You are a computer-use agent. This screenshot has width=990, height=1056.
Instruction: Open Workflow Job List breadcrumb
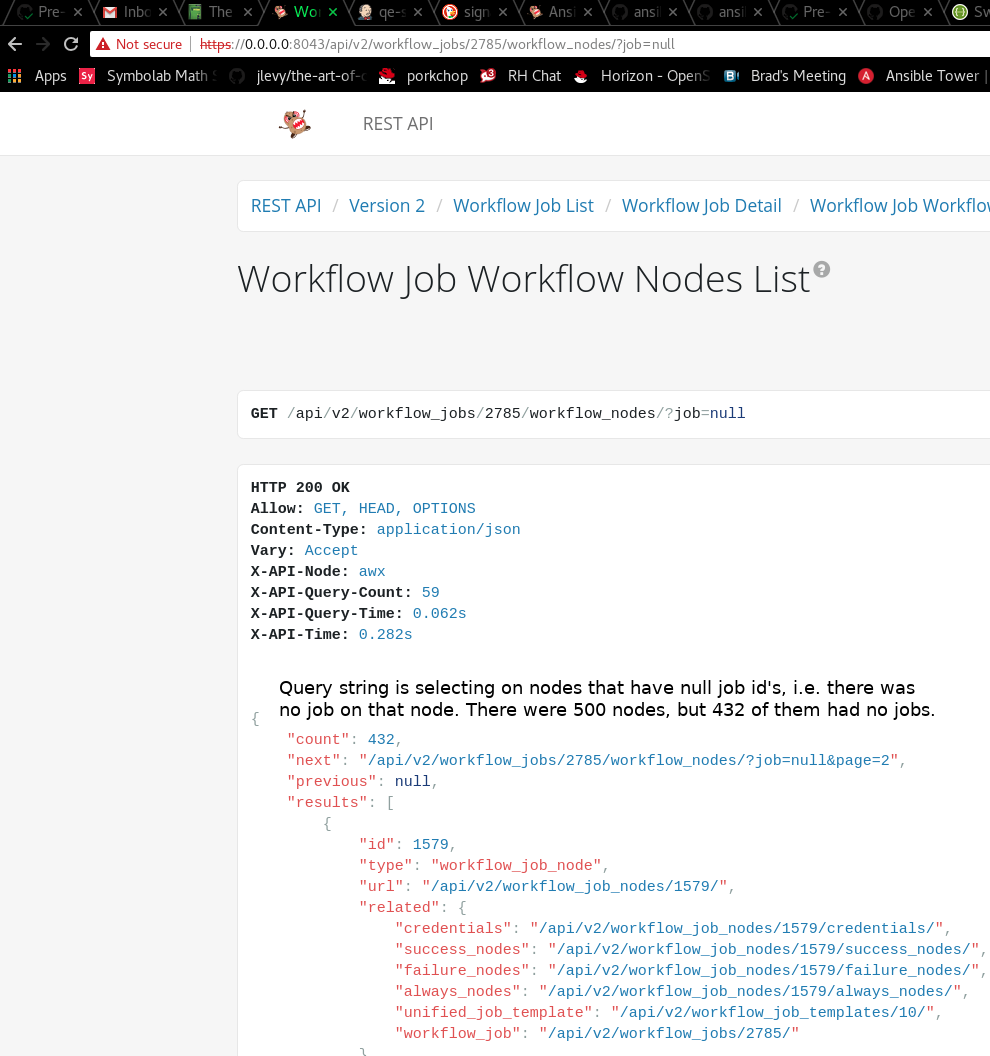click(x=523, y=205)
